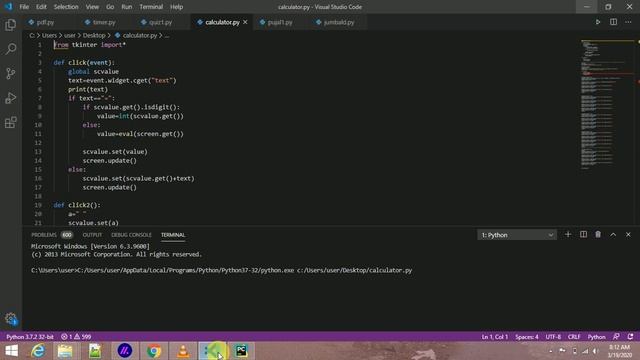Change indentation via Spaces: 4
This screenshot has width=640, height=360.
click(527, 337)
